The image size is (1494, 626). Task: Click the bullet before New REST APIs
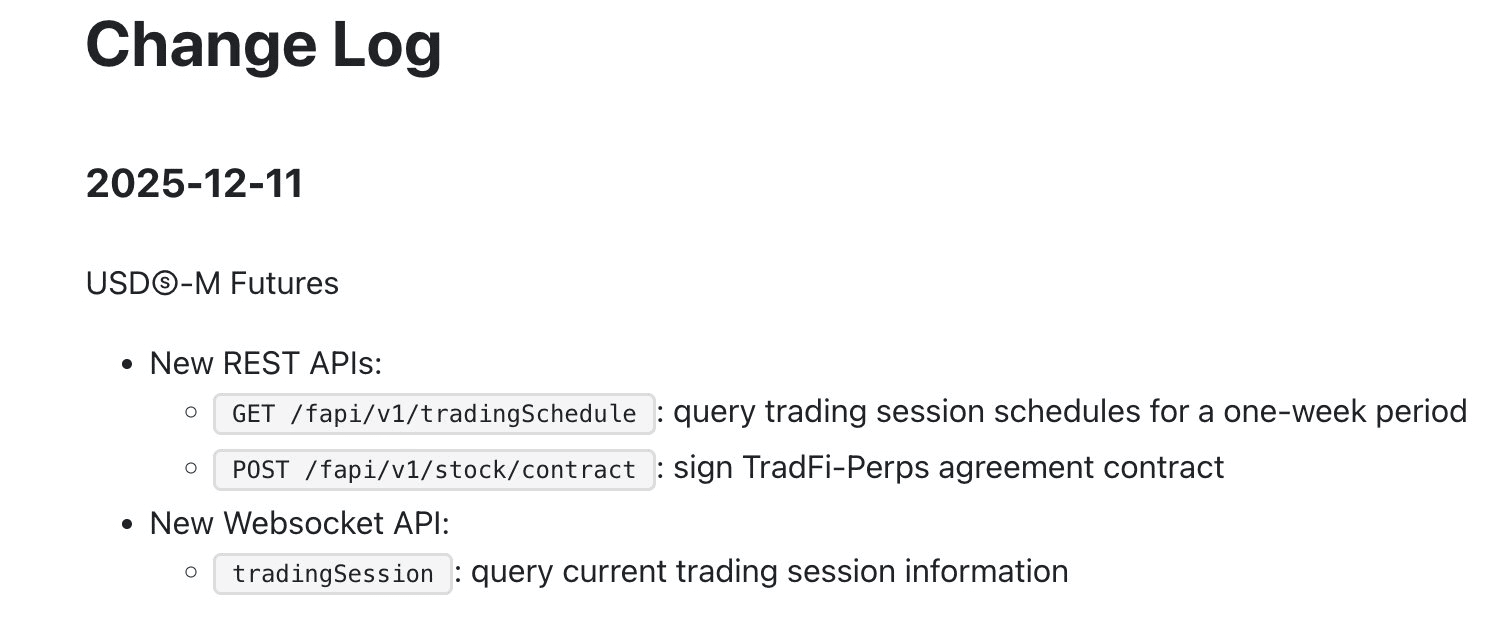pos(127,365)
